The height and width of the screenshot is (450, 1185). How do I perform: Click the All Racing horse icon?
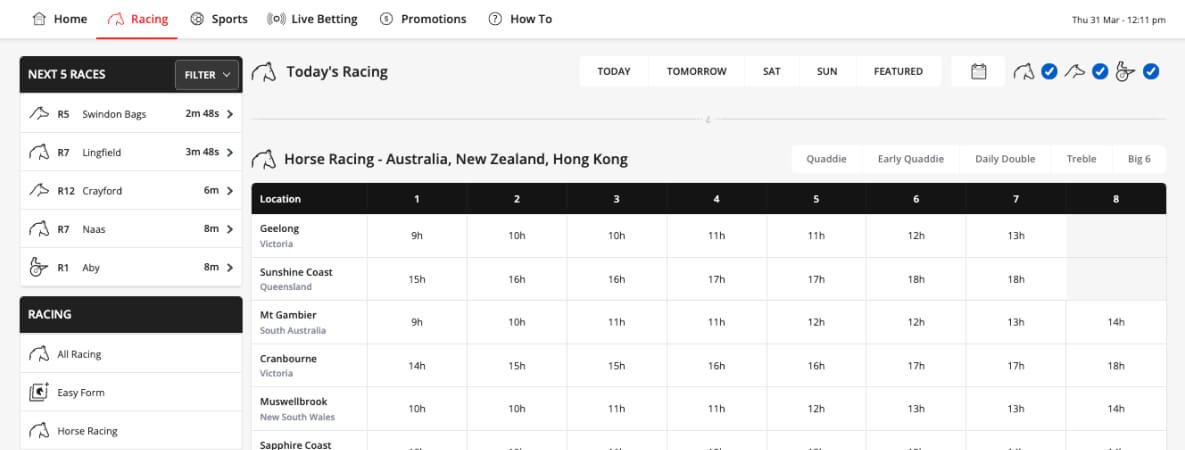coord(39,354)
